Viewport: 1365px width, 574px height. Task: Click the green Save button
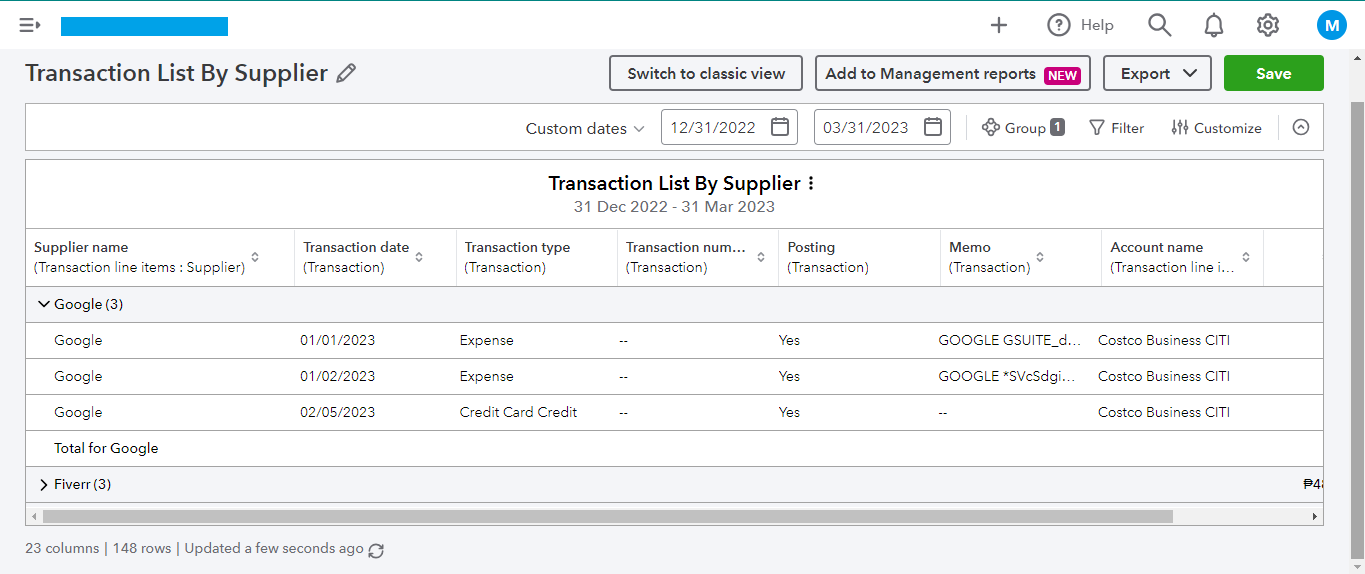[x=1273, y=73]
